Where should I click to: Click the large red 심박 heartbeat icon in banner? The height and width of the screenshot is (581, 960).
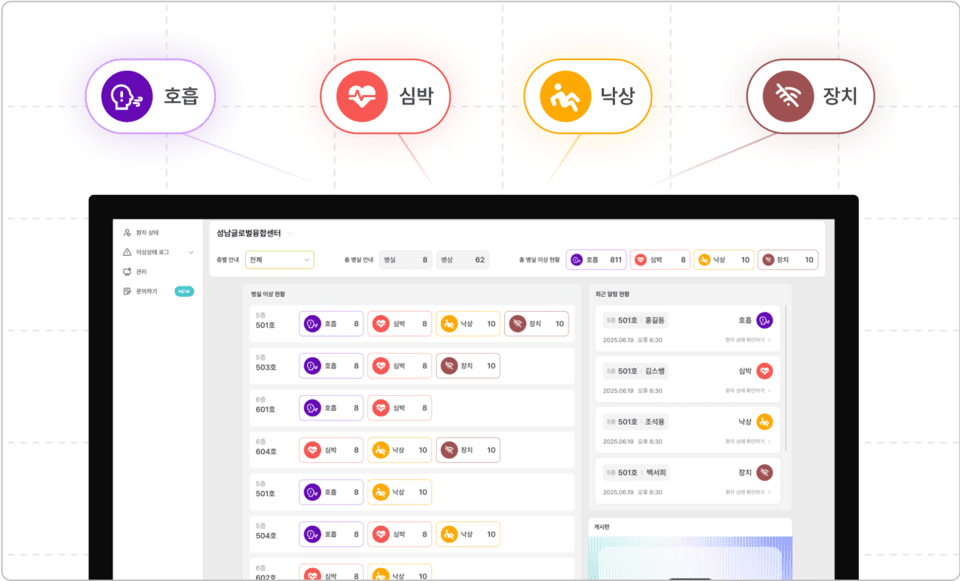pyautogui.click(x=362, y=96)
